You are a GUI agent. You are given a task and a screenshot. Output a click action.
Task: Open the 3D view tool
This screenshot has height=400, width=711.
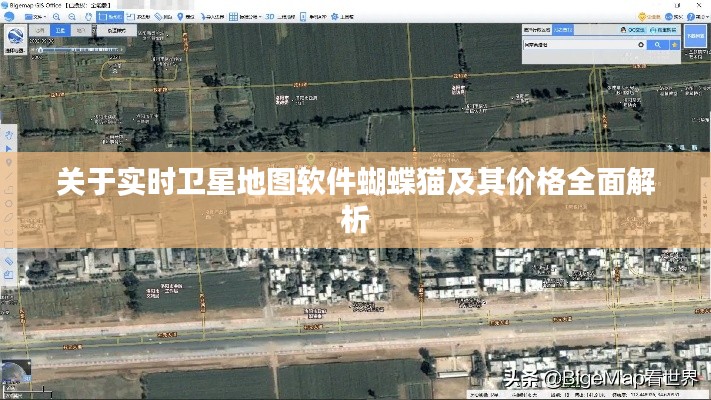[x=272, y=17]
